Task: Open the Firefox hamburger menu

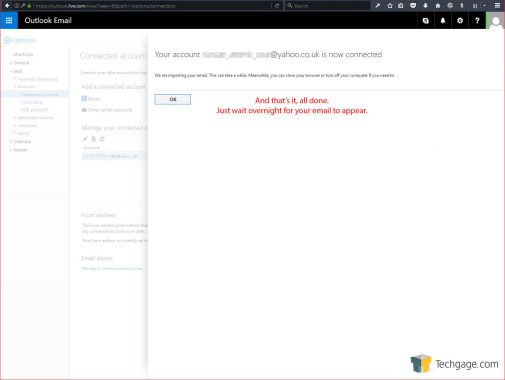Action: 497,5
